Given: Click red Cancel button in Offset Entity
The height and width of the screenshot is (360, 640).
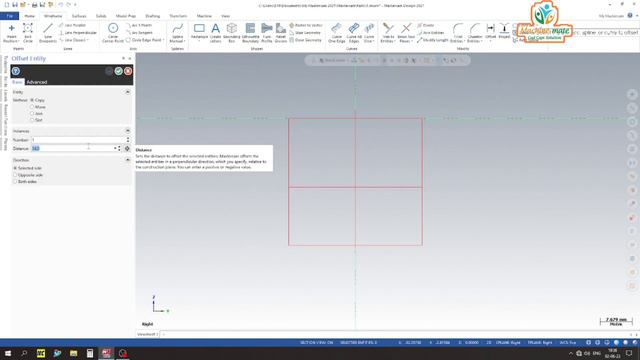Looking at the screenshot, I should click(x=128, y=71).
